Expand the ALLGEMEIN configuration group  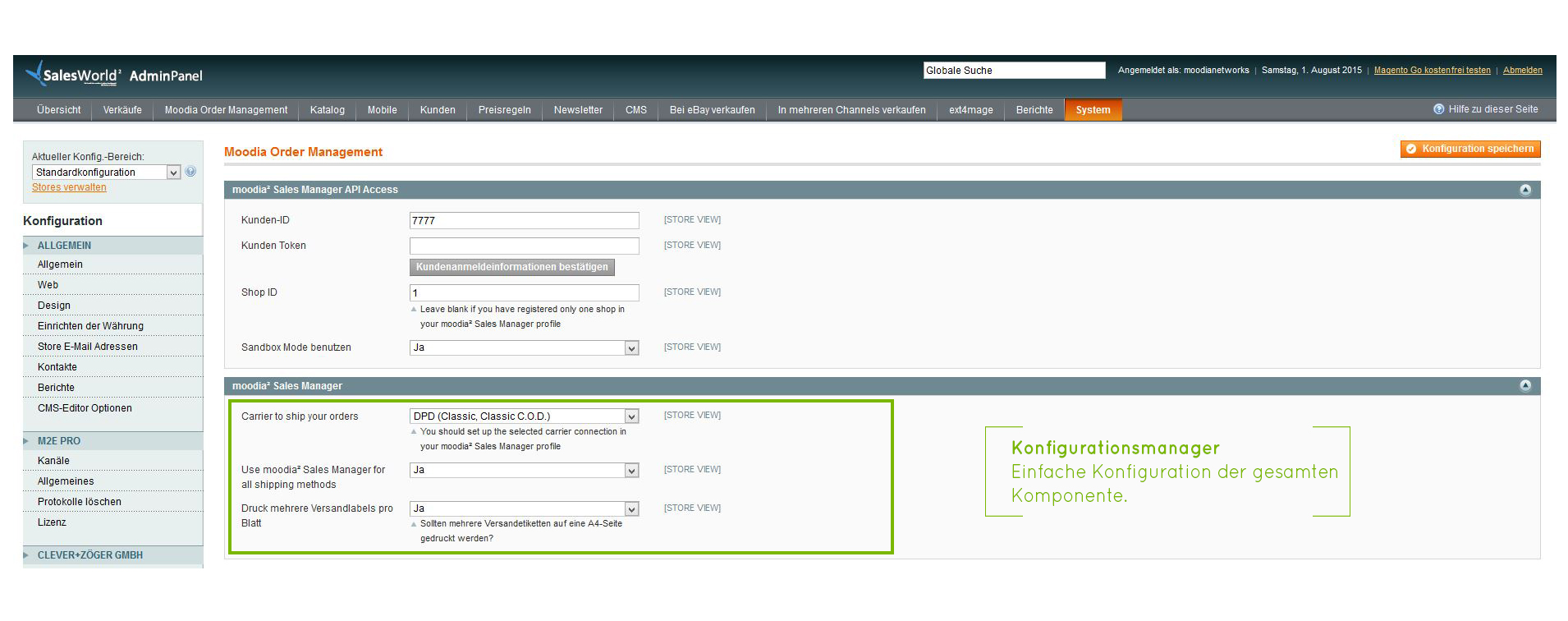[x=112, y=246]
